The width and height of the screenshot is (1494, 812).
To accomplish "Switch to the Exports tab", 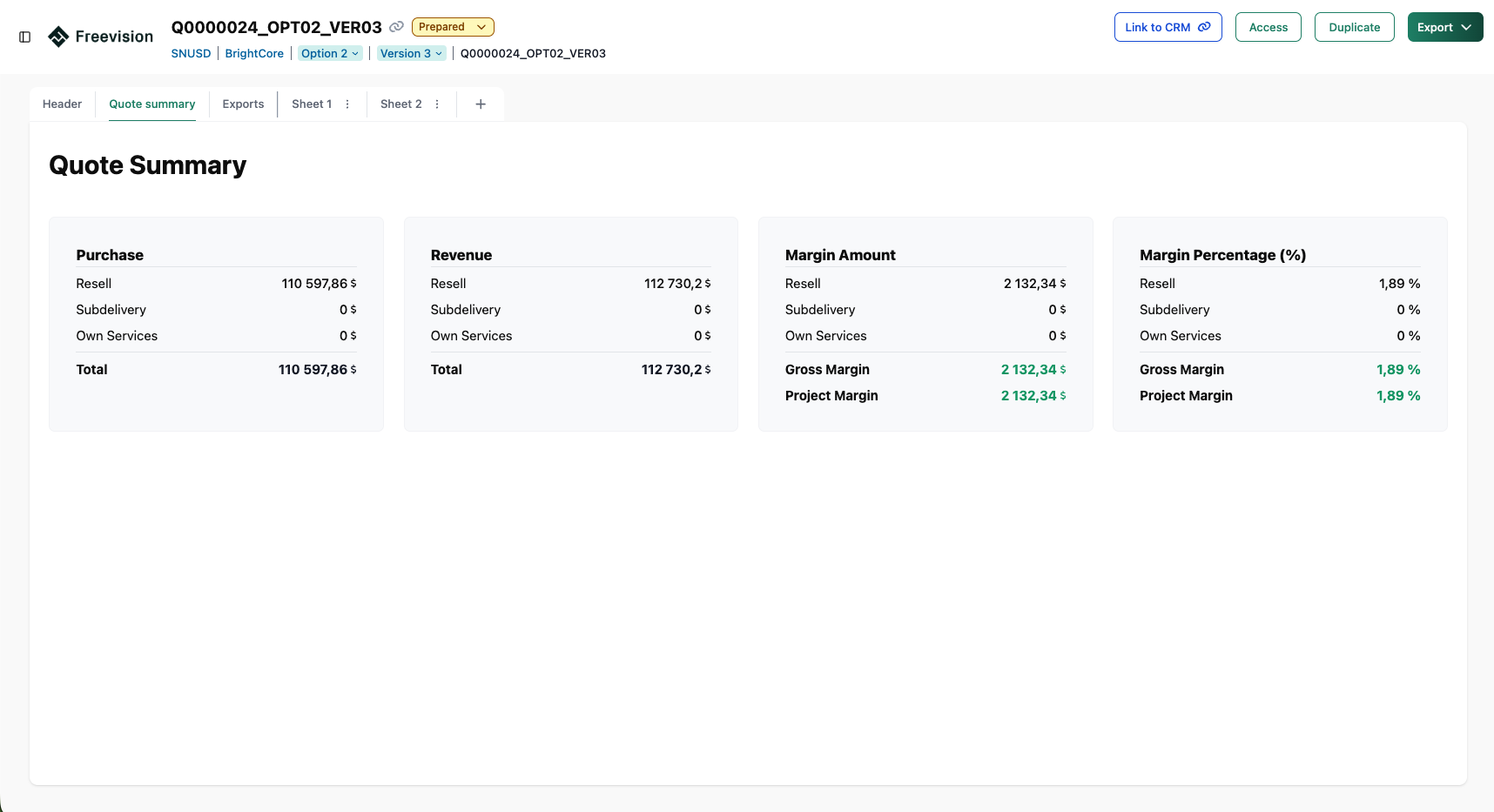I will tap(243, 104).
